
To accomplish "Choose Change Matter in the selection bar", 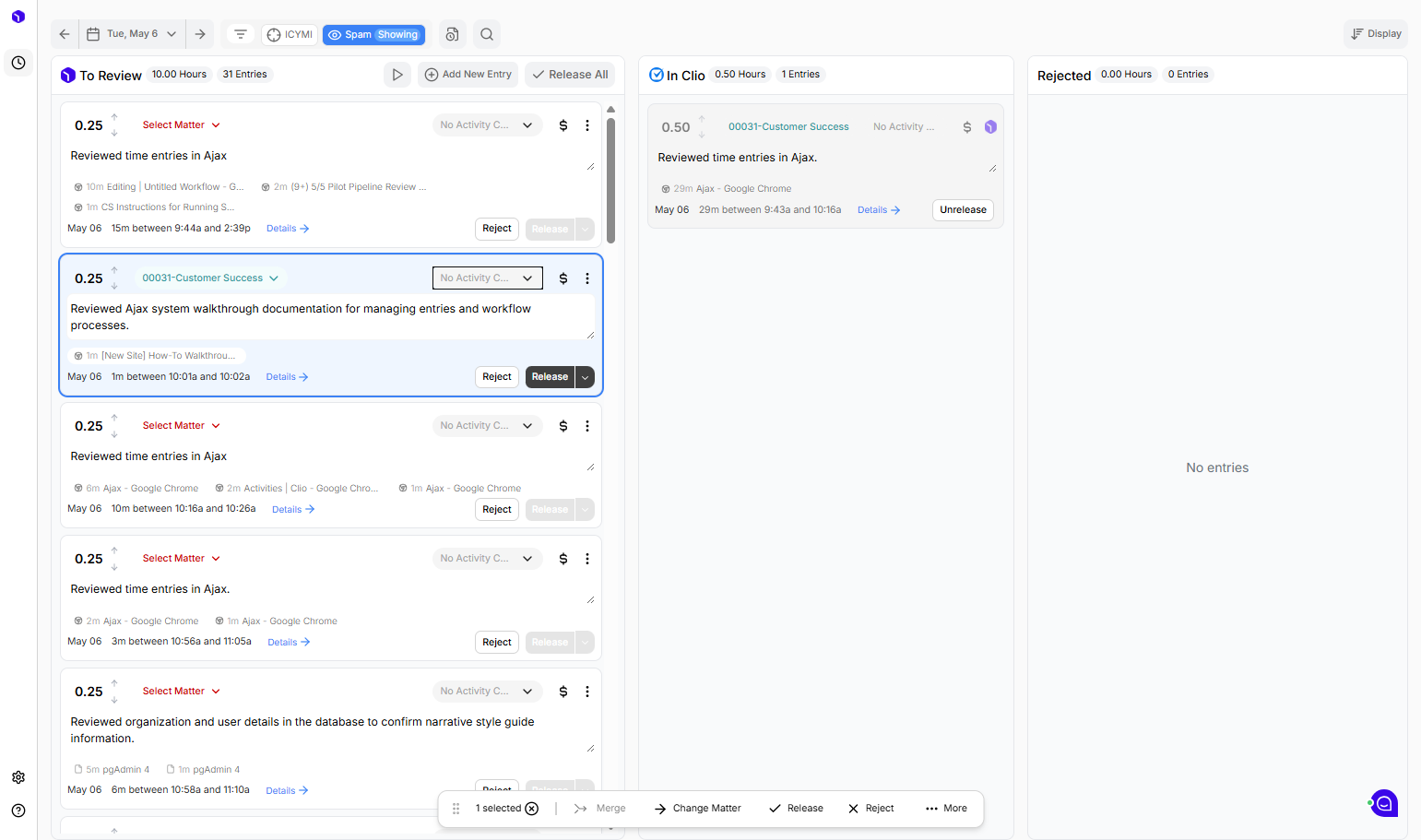I will 698,809.
